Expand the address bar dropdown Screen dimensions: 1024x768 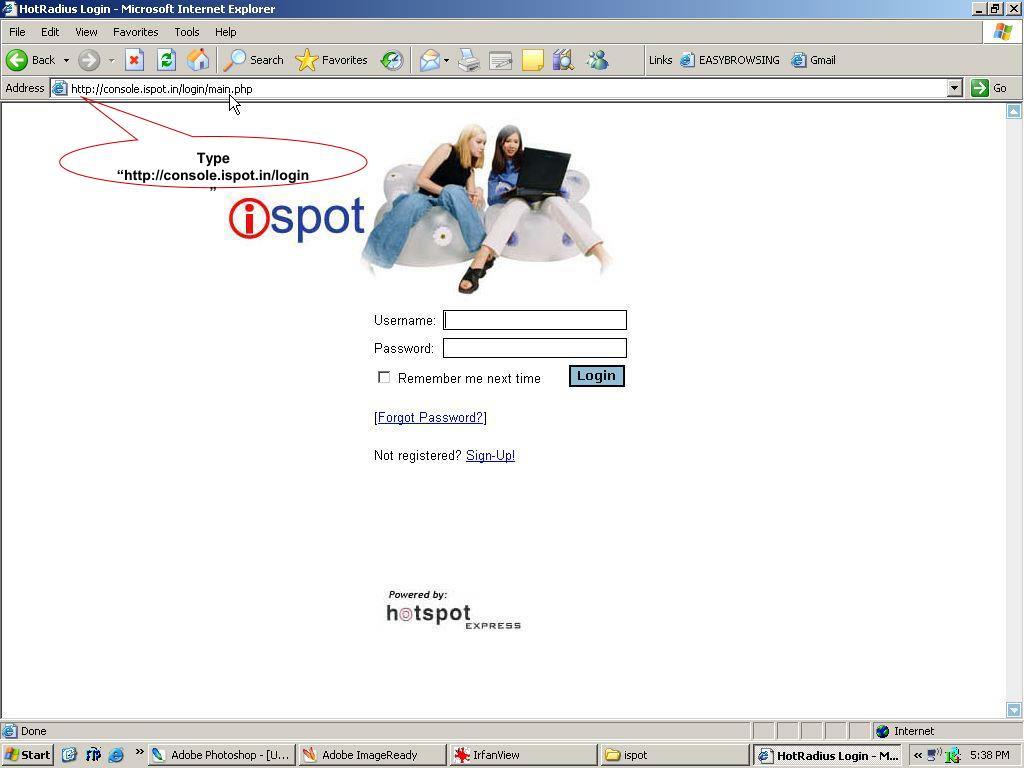(x=954, y=88)
